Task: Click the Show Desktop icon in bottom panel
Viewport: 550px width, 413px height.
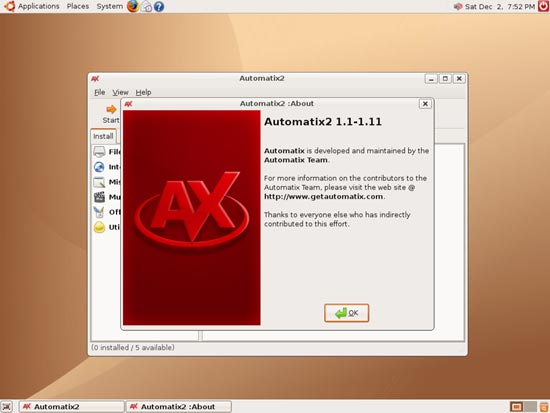Action: pos(7,407)
